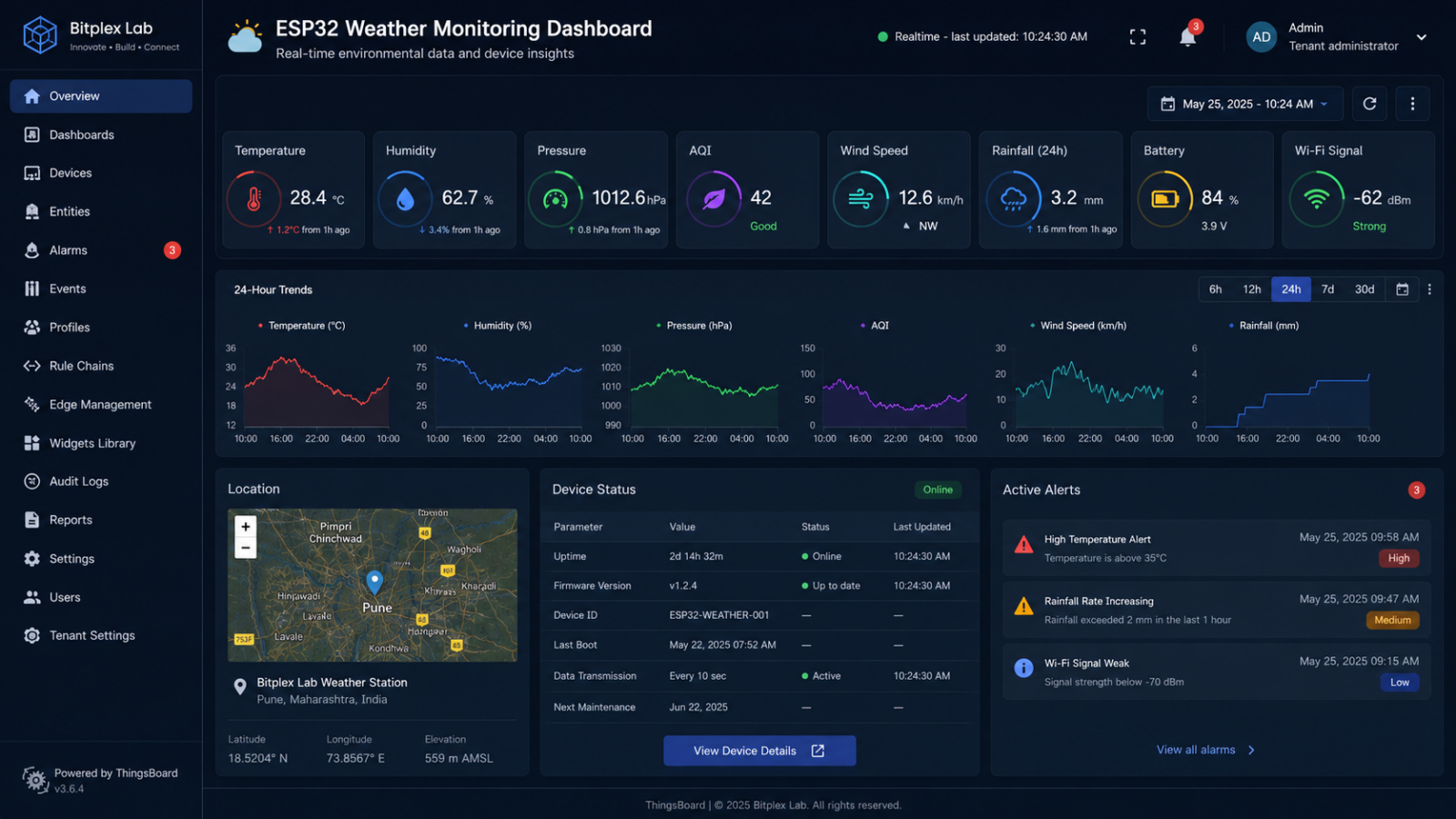Open the May 25, 2025 date dropdown
The height and width of the screenshot is (819, 1456).
1247,104
